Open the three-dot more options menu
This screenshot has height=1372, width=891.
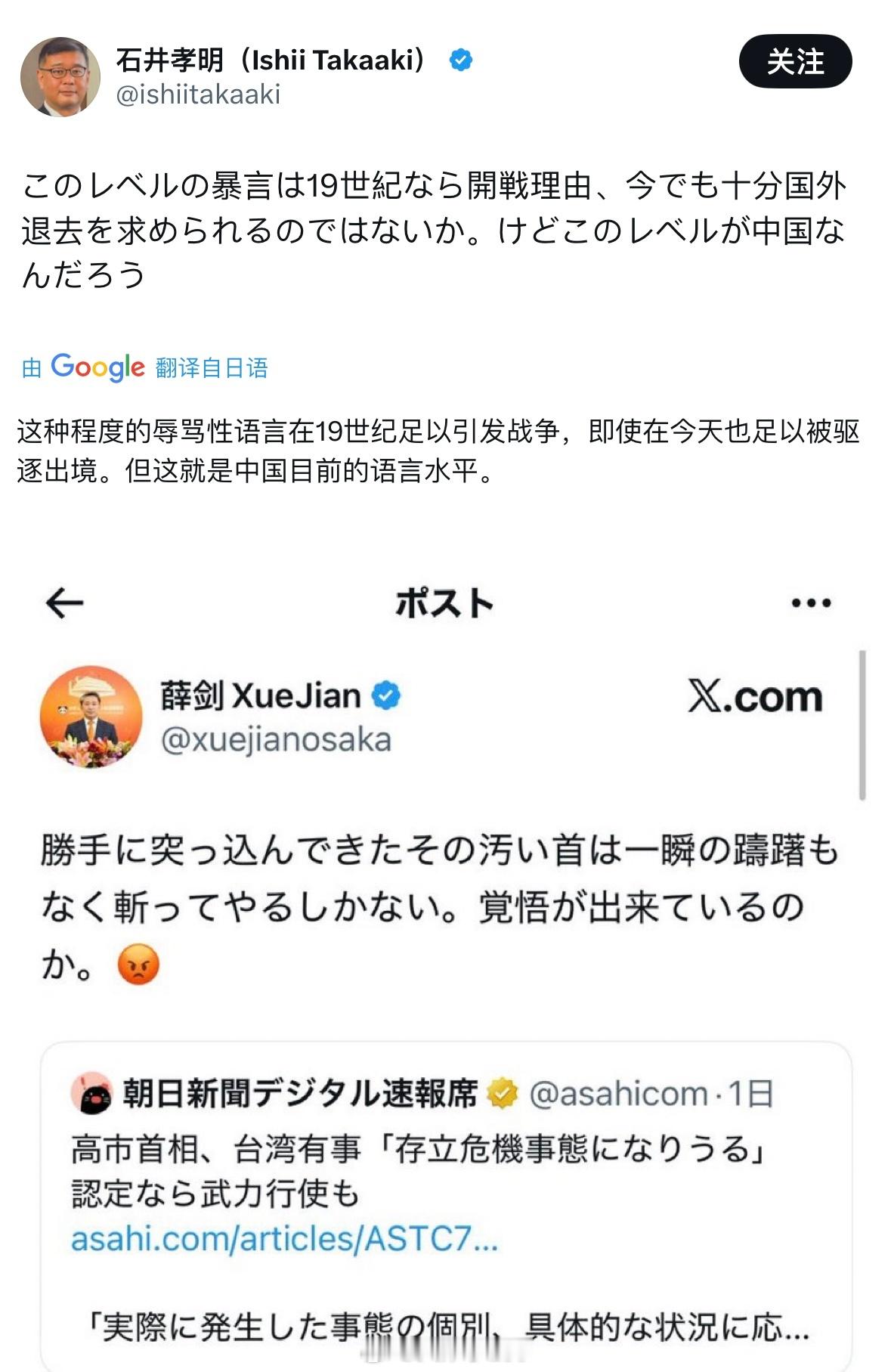811,602
